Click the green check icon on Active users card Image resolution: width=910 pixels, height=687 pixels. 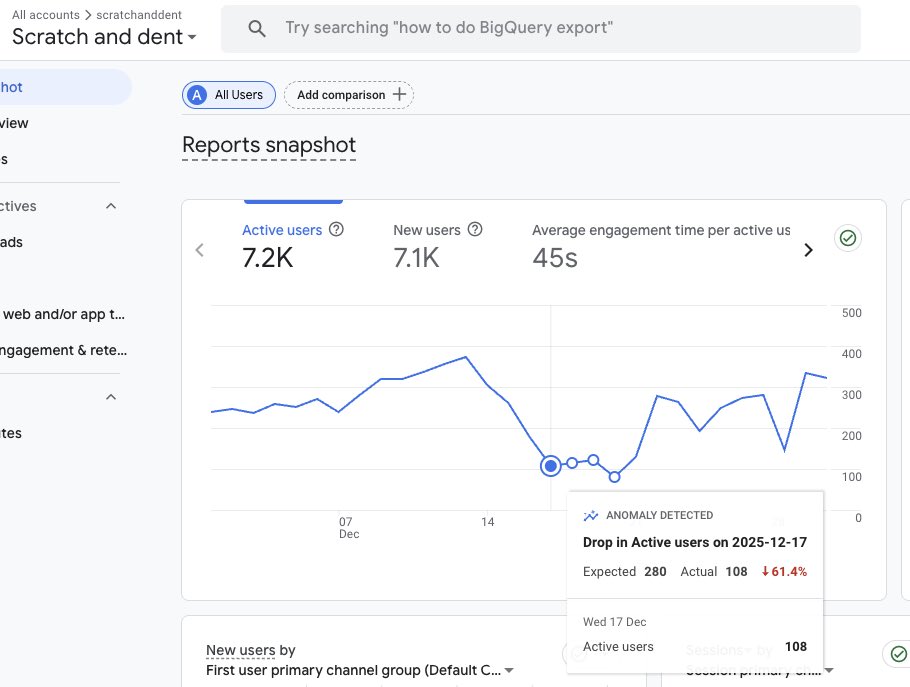tap(847, 238)
